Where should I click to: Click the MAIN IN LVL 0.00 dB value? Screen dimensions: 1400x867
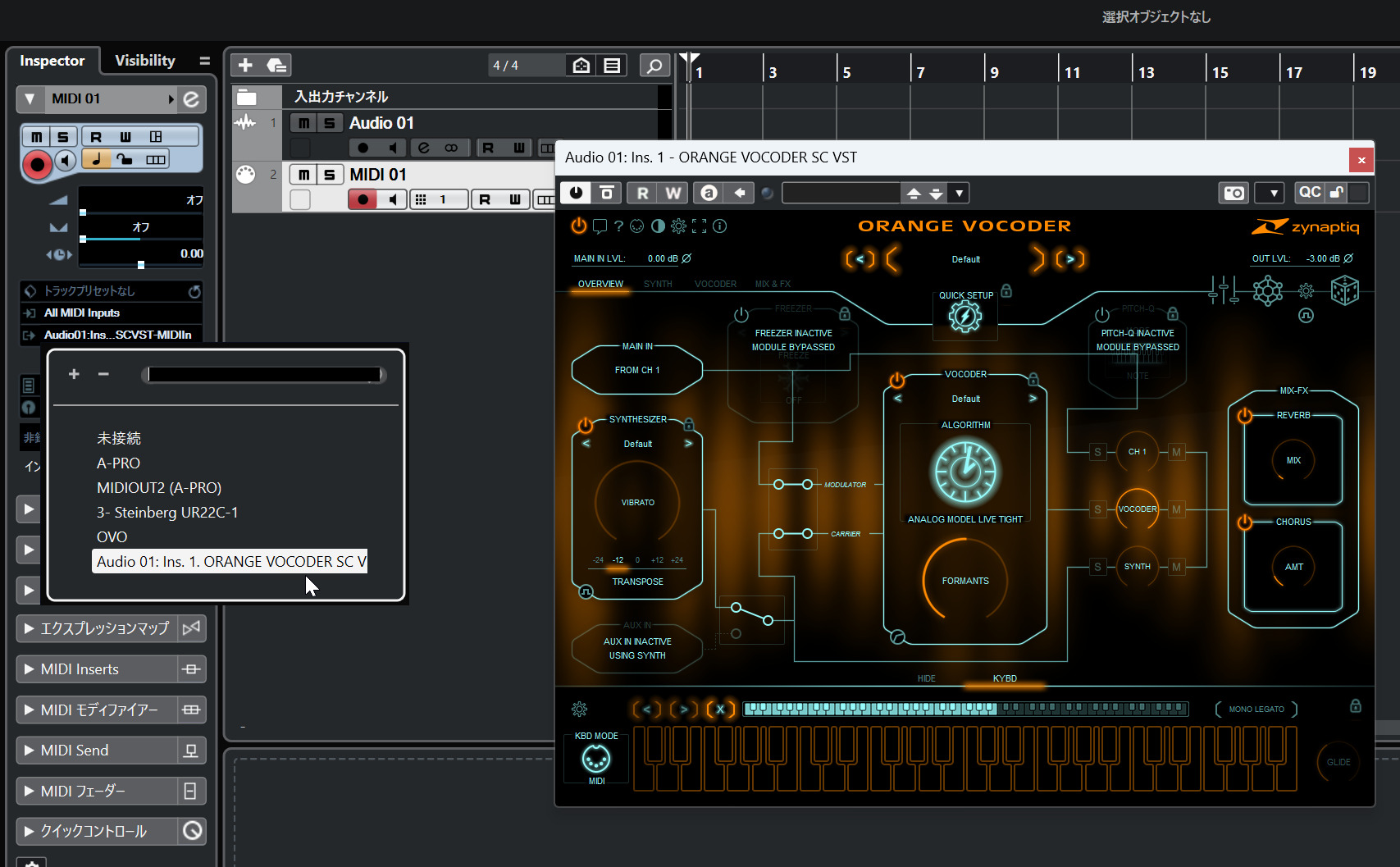pyautogui.click(x=663, y=259)
